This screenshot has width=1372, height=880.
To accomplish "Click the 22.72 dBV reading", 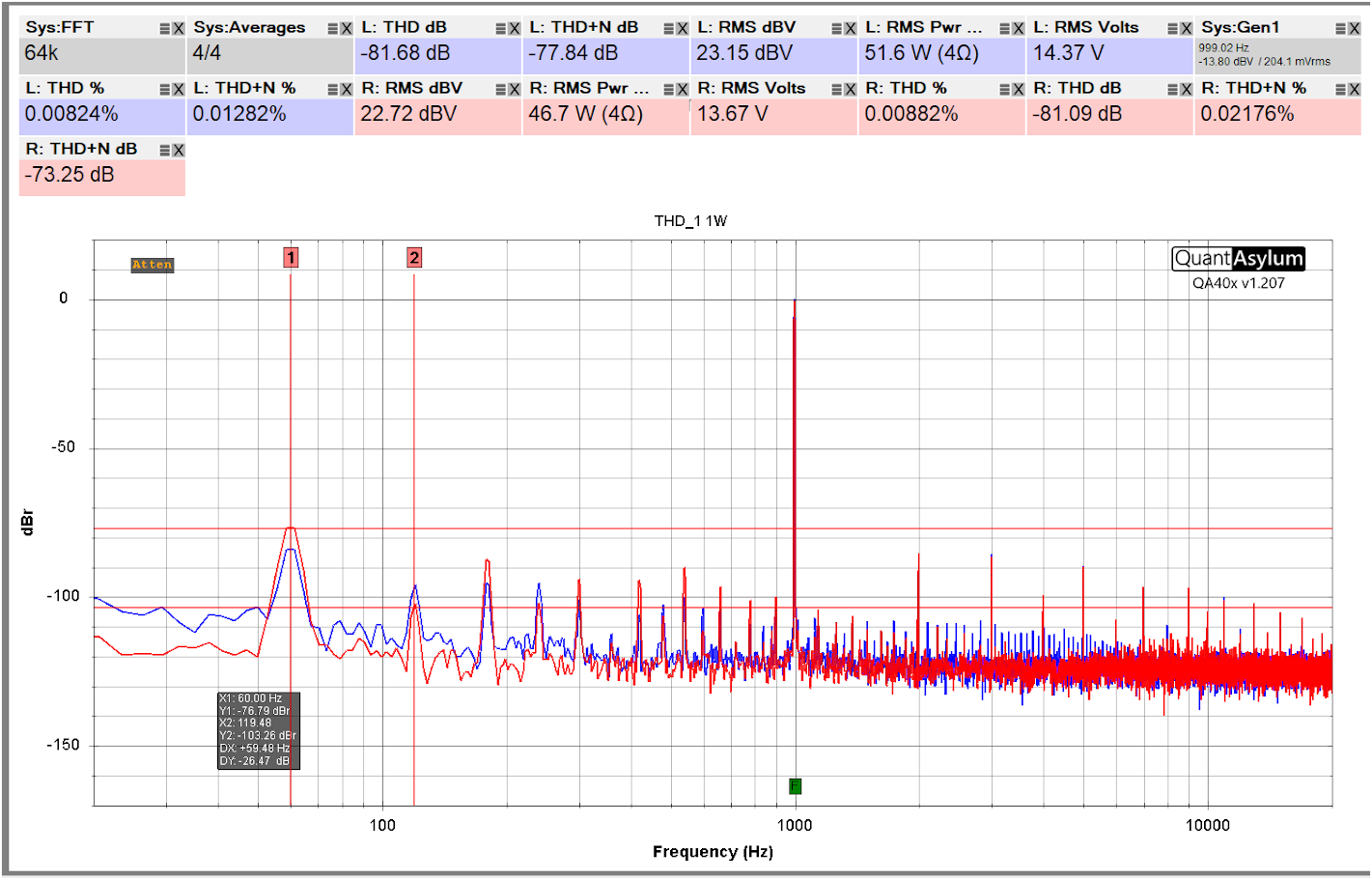I will pyautogui.click(x=408, y=114).
